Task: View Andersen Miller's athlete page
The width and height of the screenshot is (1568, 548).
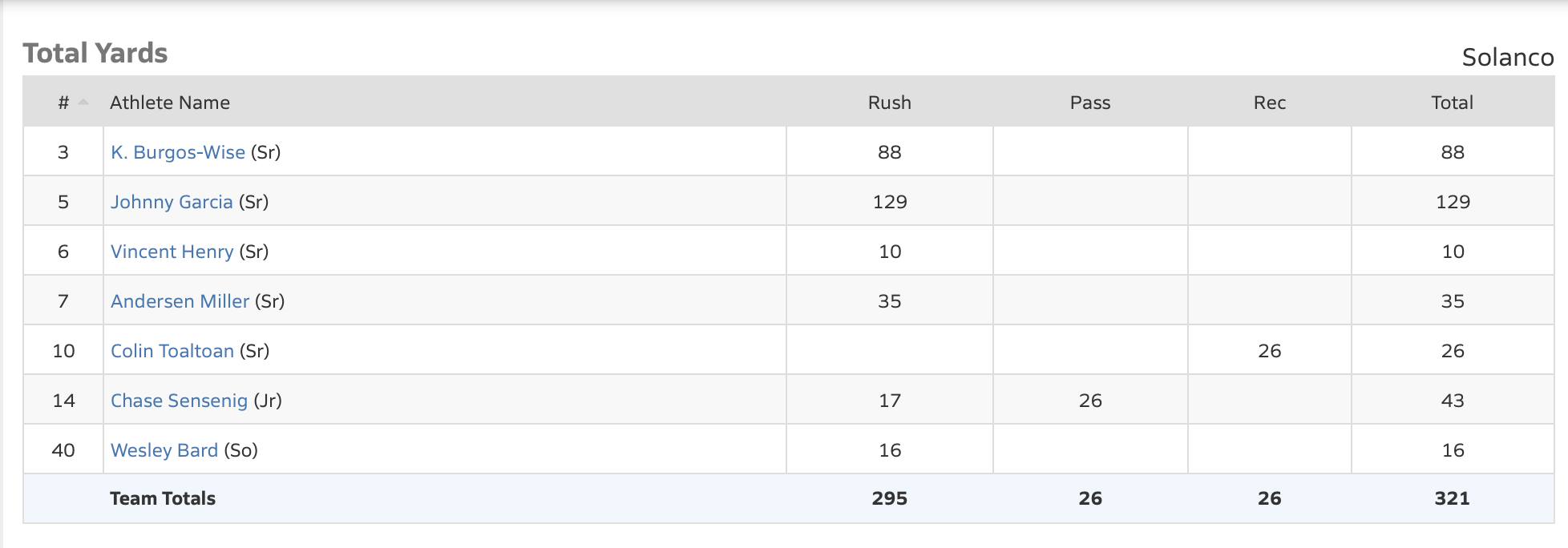Action: pyautogui.click(x=180, y=301)
